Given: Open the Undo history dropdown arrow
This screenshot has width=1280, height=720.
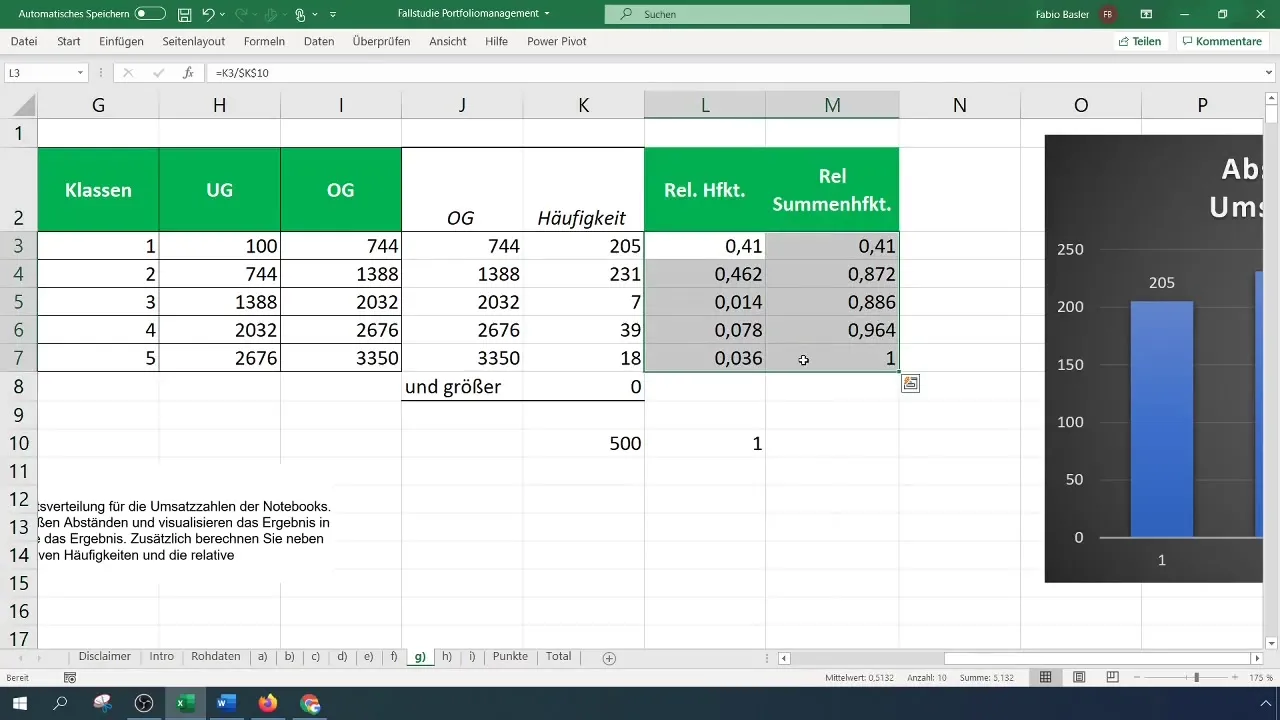Looking at the screenshot, I should [x=223, y=15].
